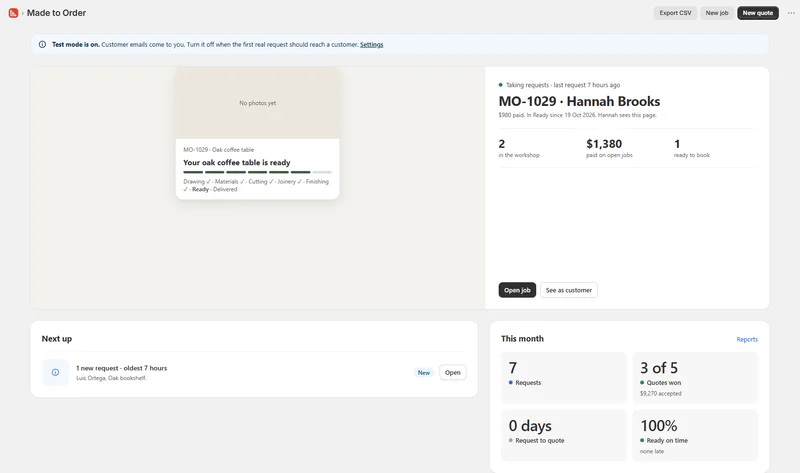Select the 0 days Request to quote card
This screenshot has height=473, width=800.
pyautogui.click(x=564, y=435)
